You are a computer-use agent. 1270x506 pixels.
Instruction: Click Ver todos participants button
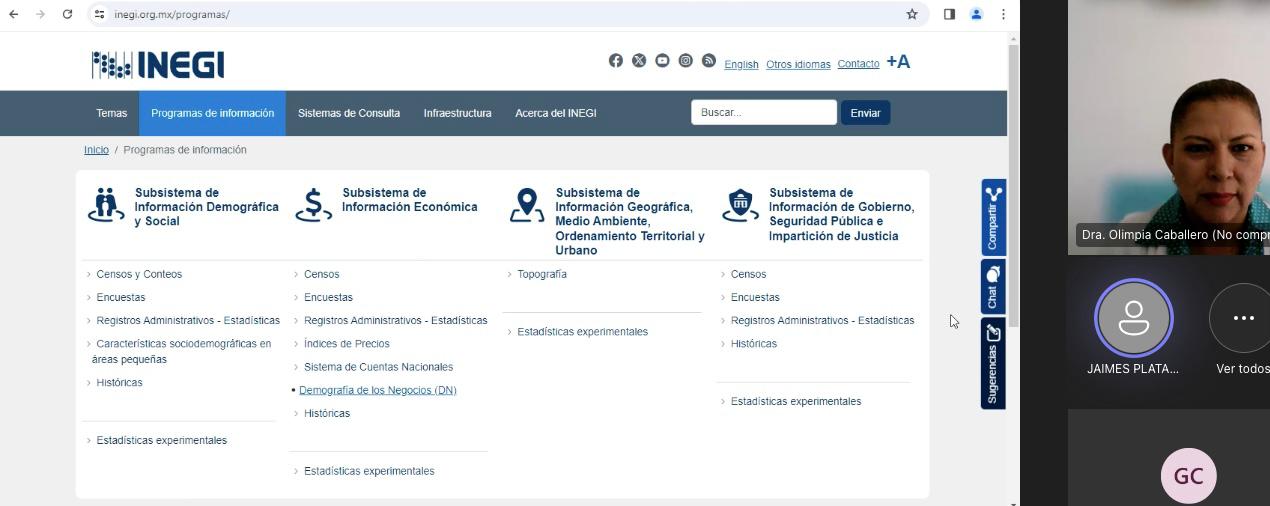[1243, 318]
